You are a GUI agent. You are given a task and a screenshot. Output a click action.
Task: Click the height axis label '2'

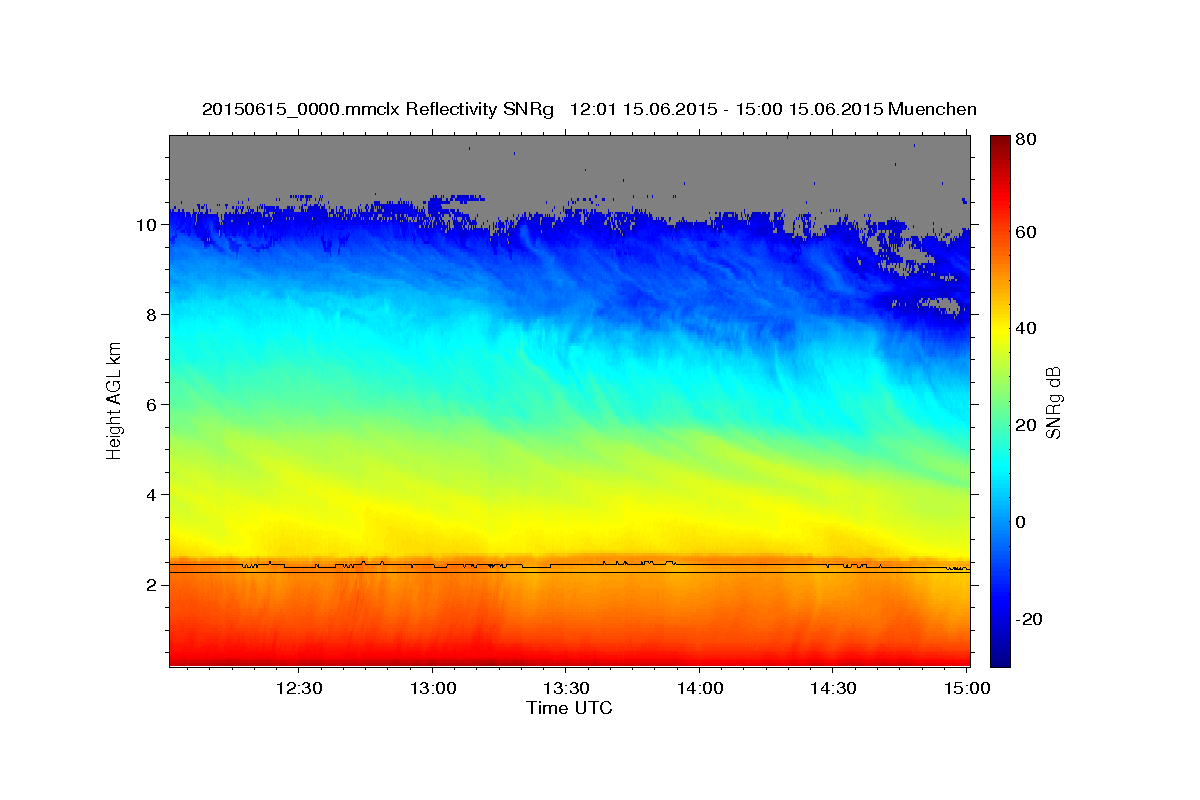click(x=150, y=585)
